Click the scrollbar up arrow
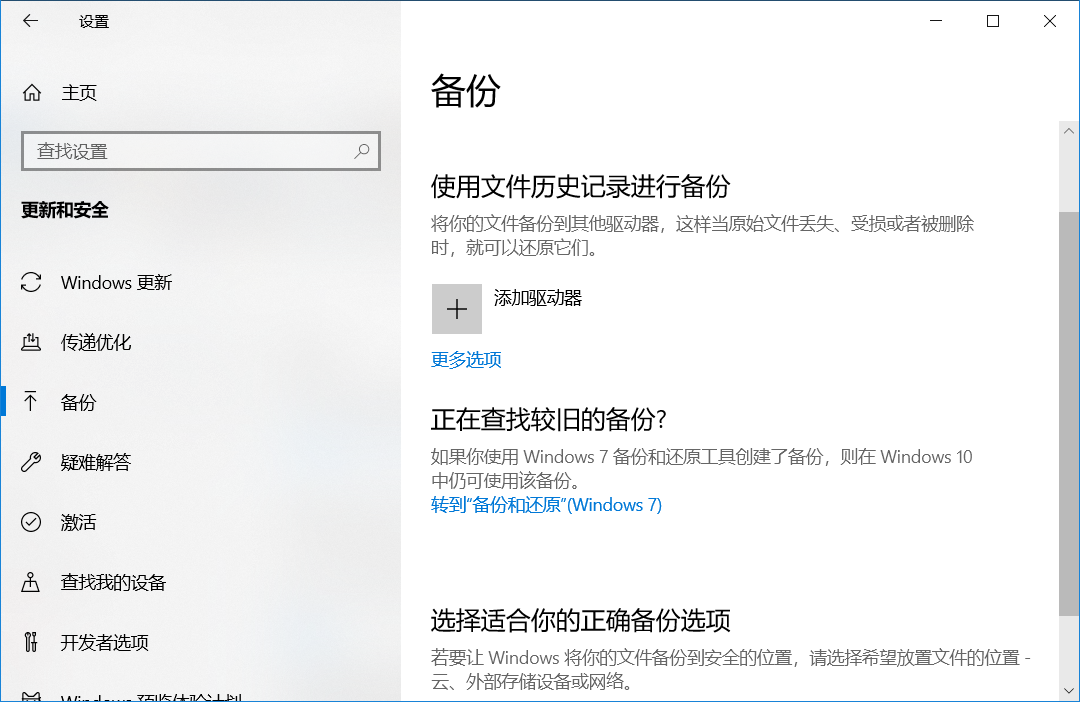The height and width of the screenshot is (702, 1080). point(1069,131)
